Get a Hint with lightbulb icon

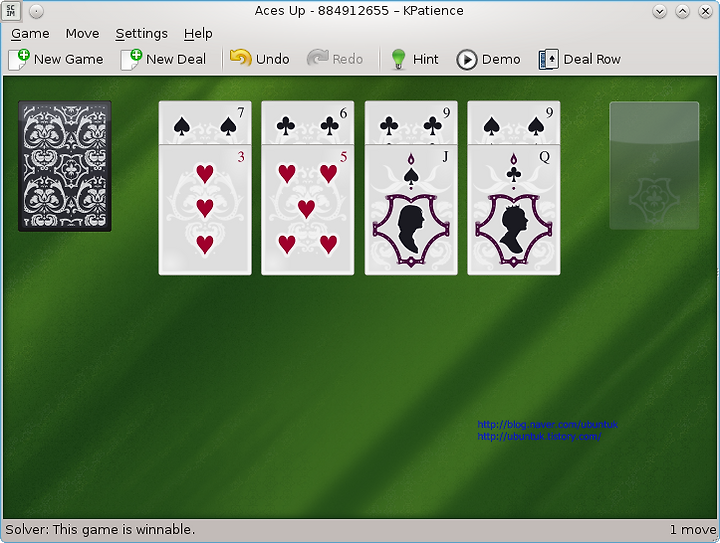point(415,59)
